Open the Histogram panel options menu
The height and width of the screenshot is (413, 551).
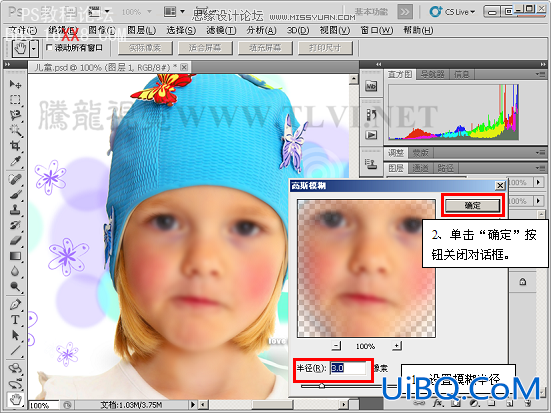(540, 74)
